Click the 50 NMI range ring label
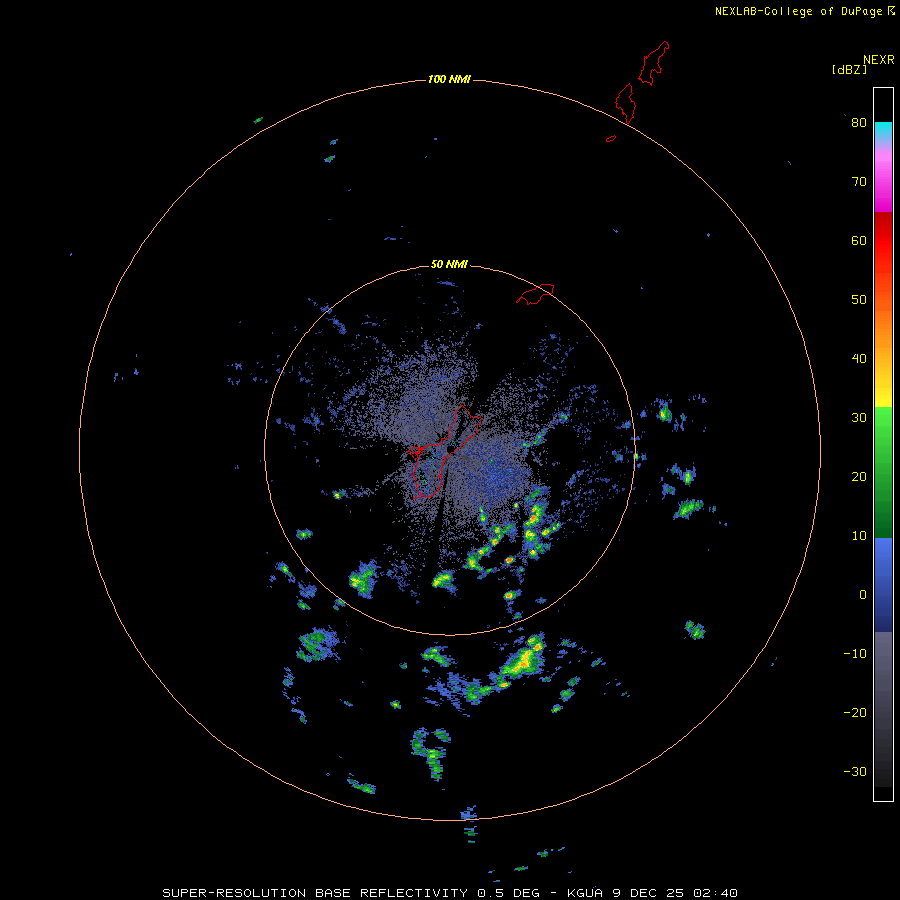The width and height of the screenshot is (900, 900). click(x=449, y=264)
